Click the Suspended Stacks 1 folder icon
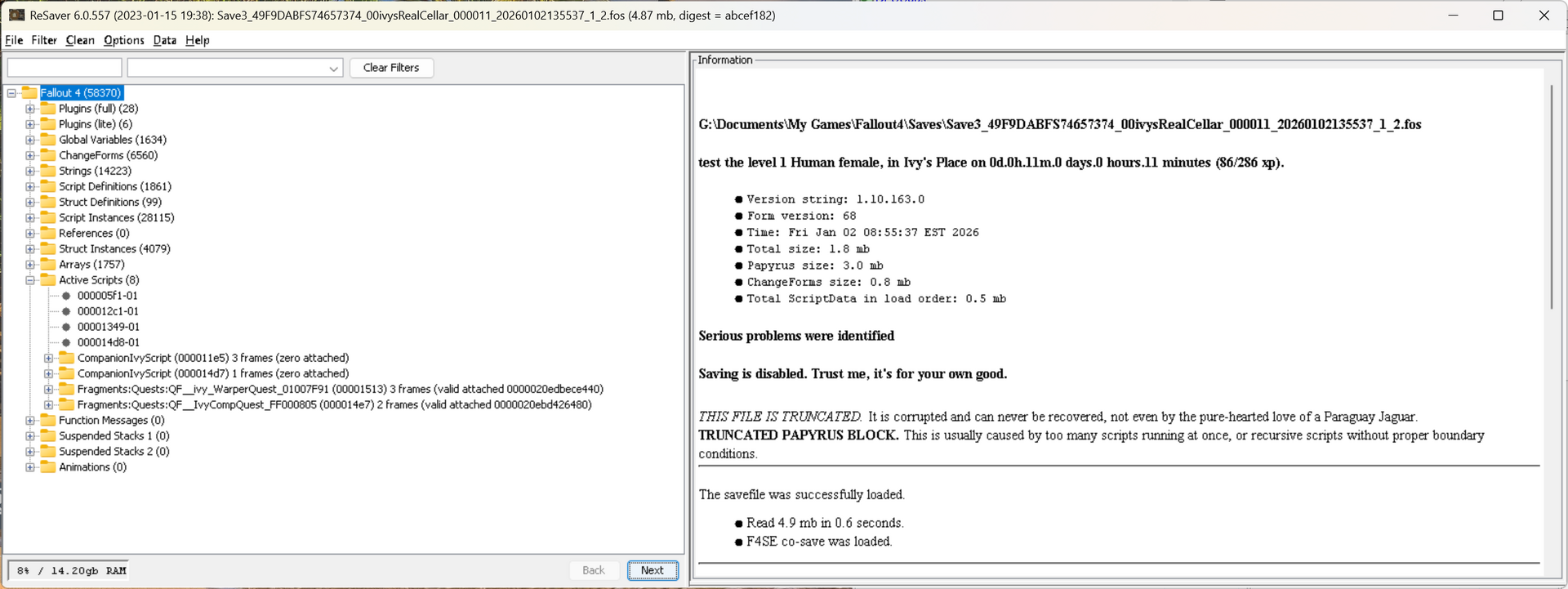1568x589 pixels. pos(48,435)
